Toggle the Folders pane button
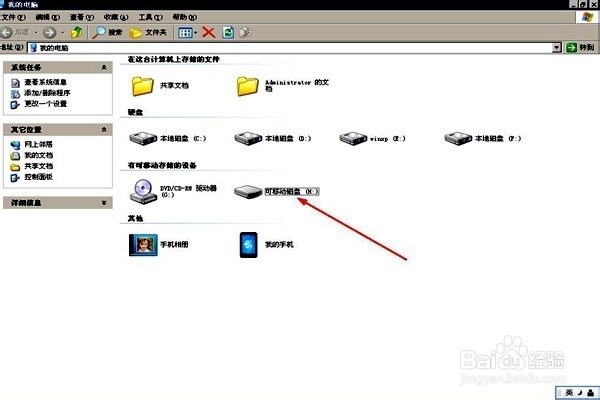Viewport: 600px width, 400px height. pos(148,33)
